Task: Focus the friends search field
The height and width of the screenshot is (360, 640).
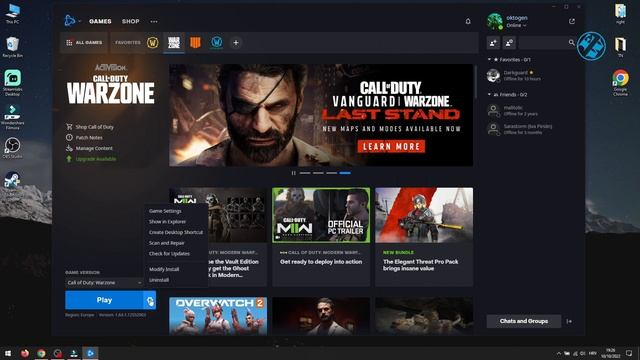Action: tap(543, 42)
